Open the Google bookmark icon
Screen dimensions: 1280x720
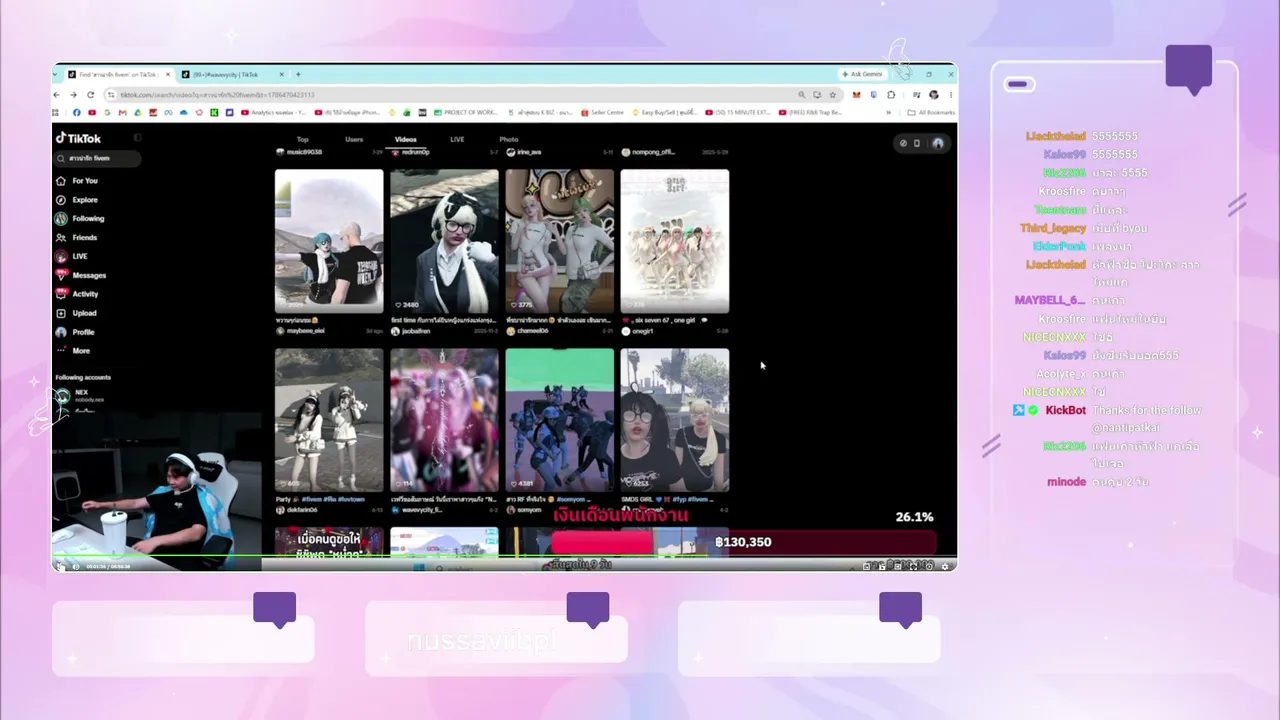pos(107,113)
